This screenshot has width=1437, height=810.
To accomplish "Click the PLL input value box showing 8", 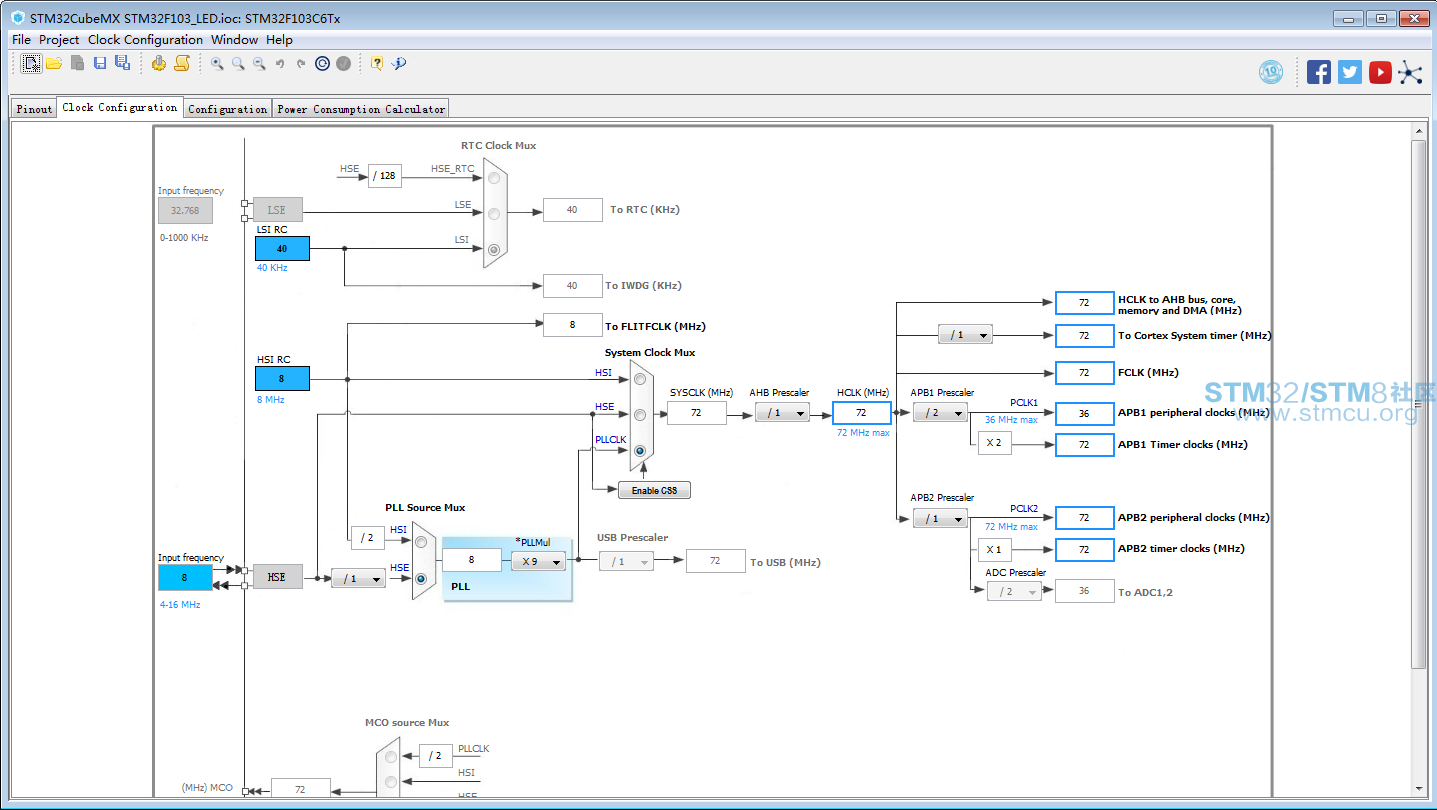I will coord(472,561).
